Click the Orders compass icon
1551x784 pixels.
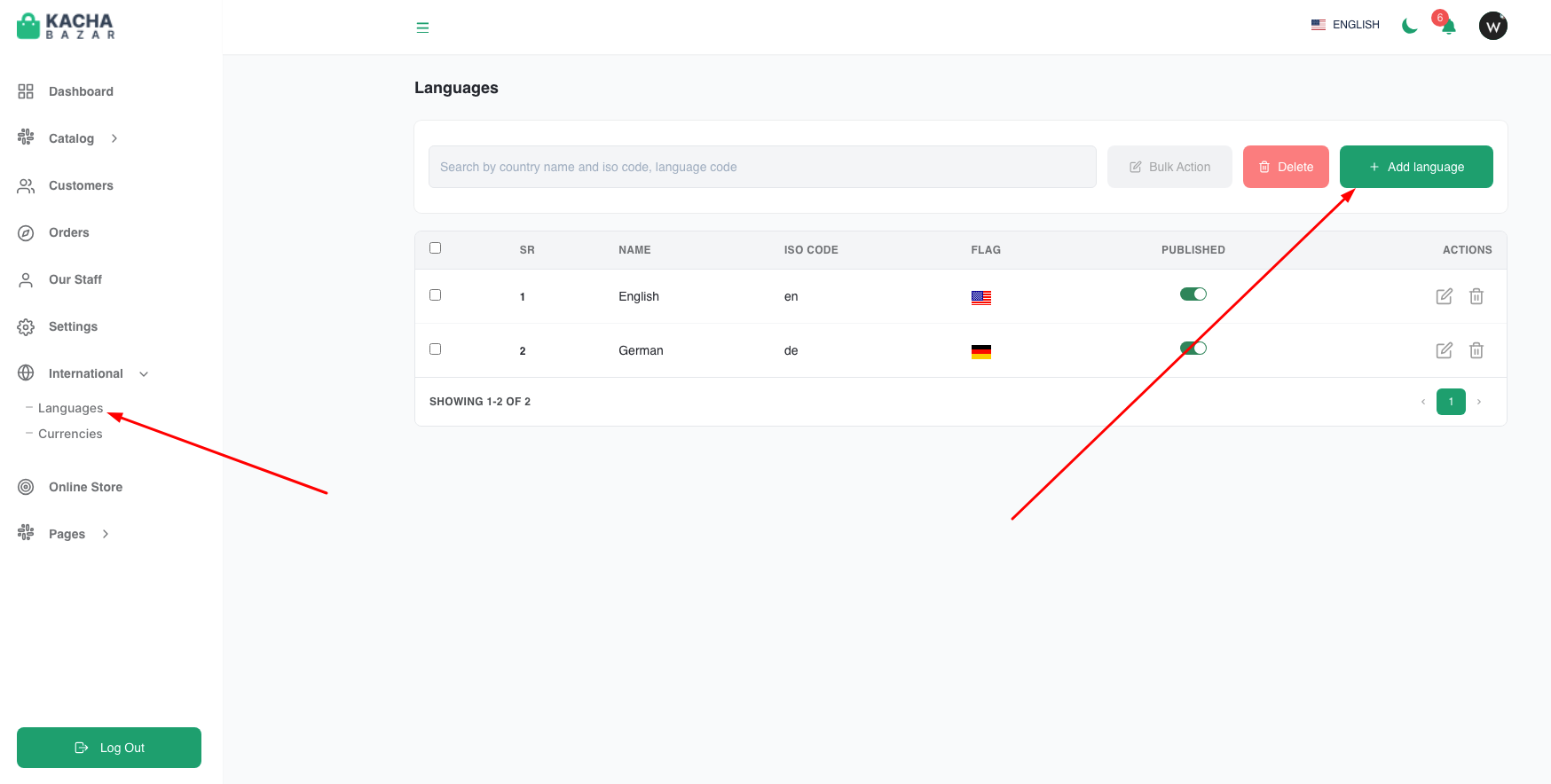pyautogui.click(x=26, y=232)
